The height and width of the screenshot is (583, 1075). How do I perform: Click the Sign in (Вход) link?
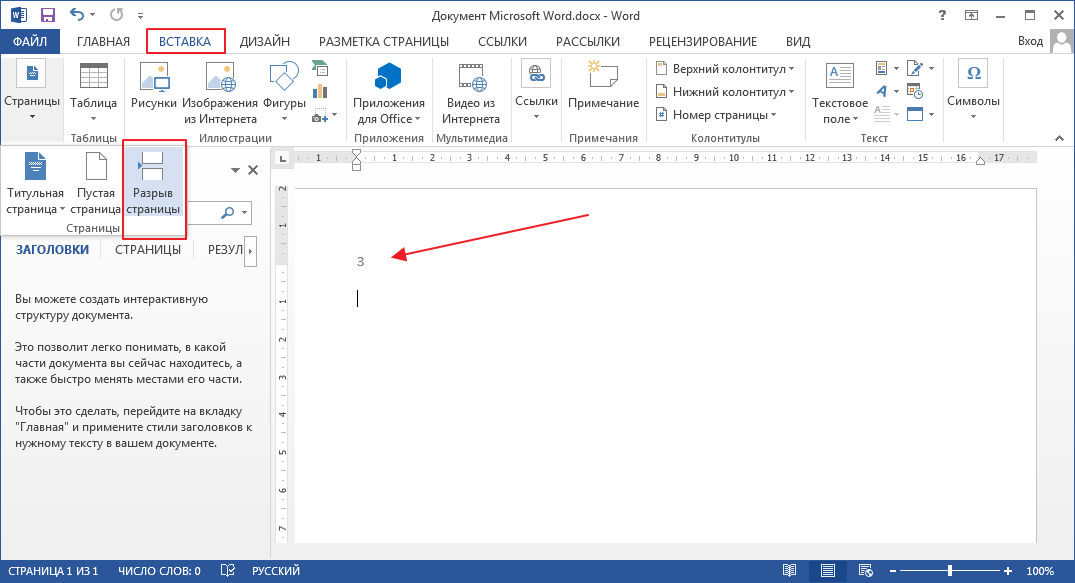[x=1030, y=41]
